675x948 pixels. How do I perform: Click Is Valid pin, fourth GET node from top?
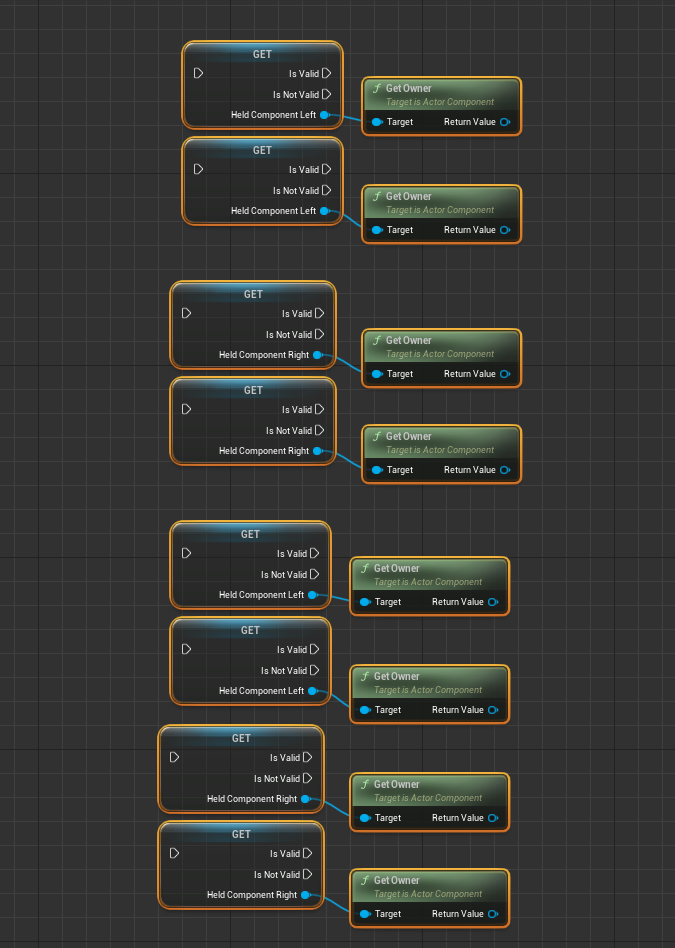(x=320, y=409)
